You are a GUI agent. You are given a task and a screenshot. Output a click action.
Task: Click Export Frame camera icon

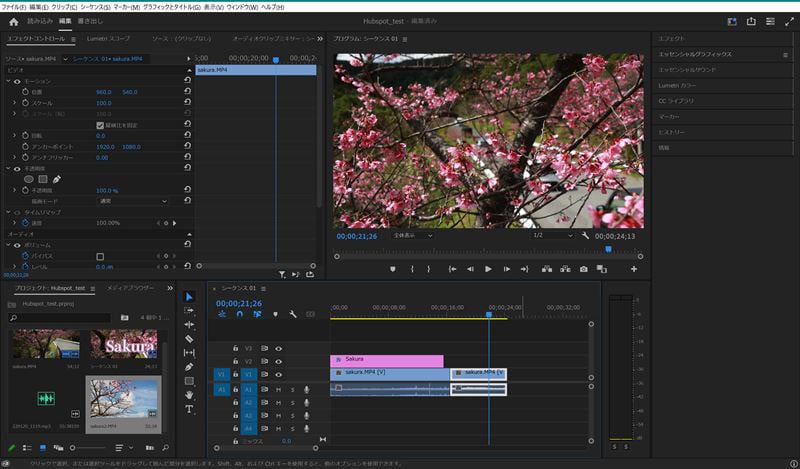pyautogui.click(x=584, y=269)
